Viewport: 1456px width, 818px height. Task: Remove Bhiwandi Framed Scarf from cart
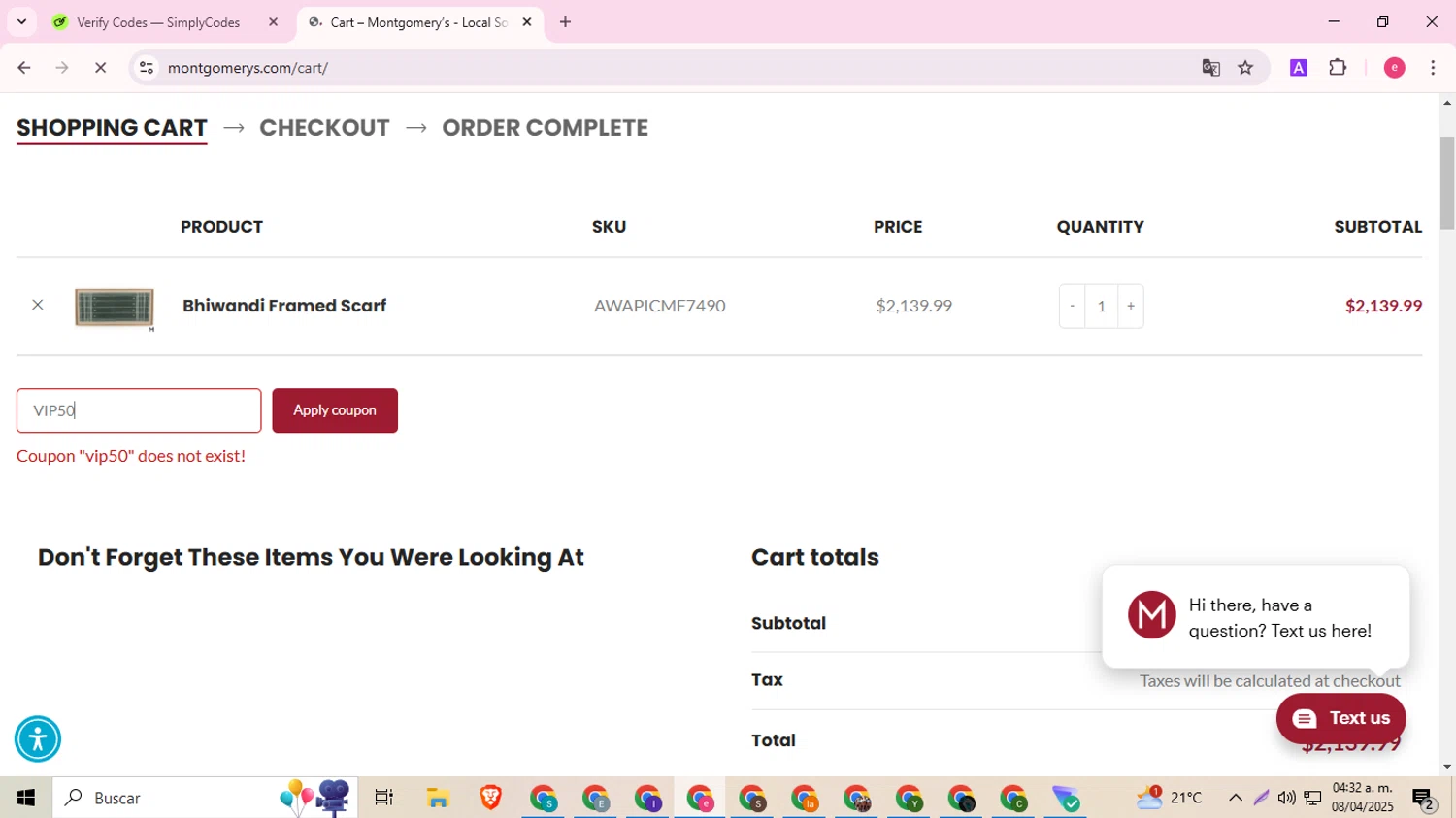pos(38,305)
